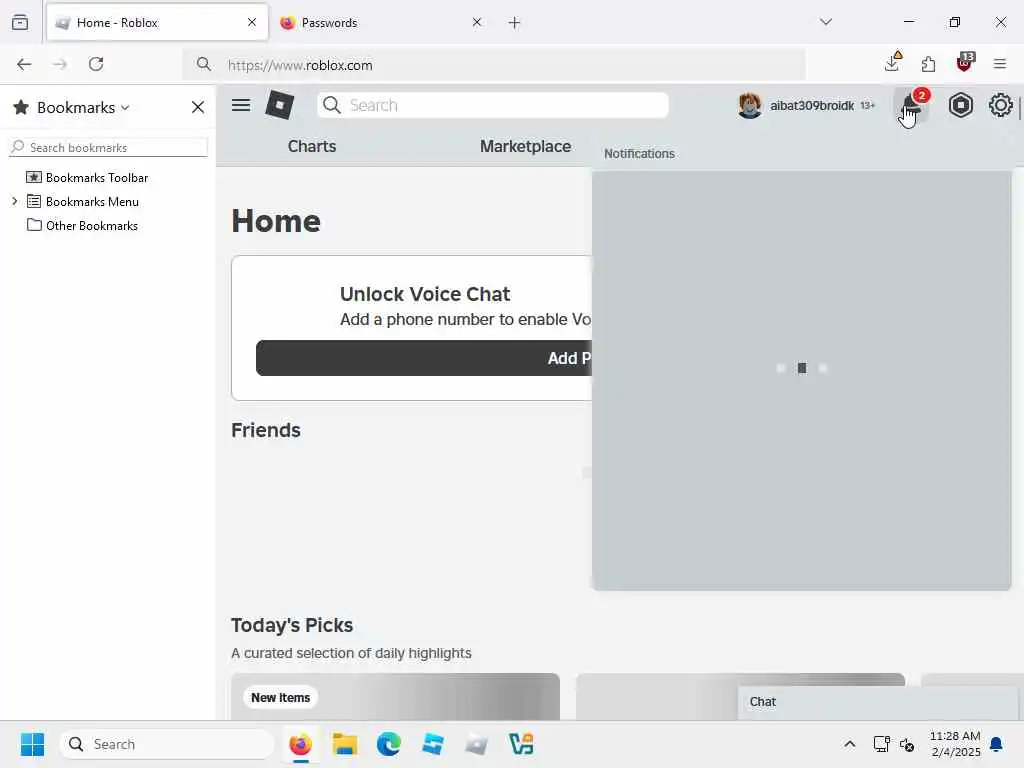Viewport: 1024px width, 768px height.
Task: Click the uBlock Origin shield icon
Action: pos(965,63)
